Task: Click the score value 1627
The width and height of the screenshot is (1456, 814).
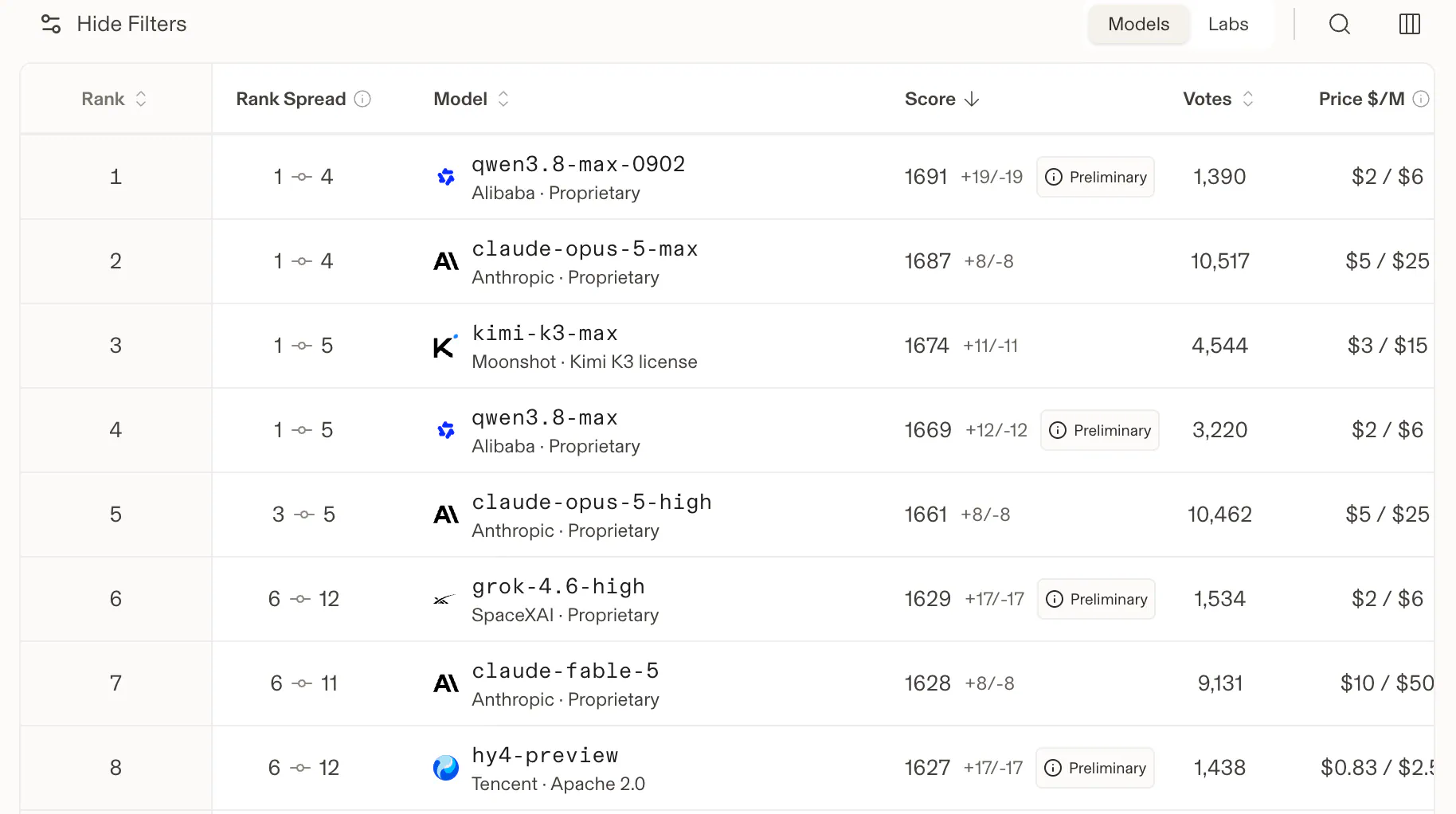Action: pos(927,768)
